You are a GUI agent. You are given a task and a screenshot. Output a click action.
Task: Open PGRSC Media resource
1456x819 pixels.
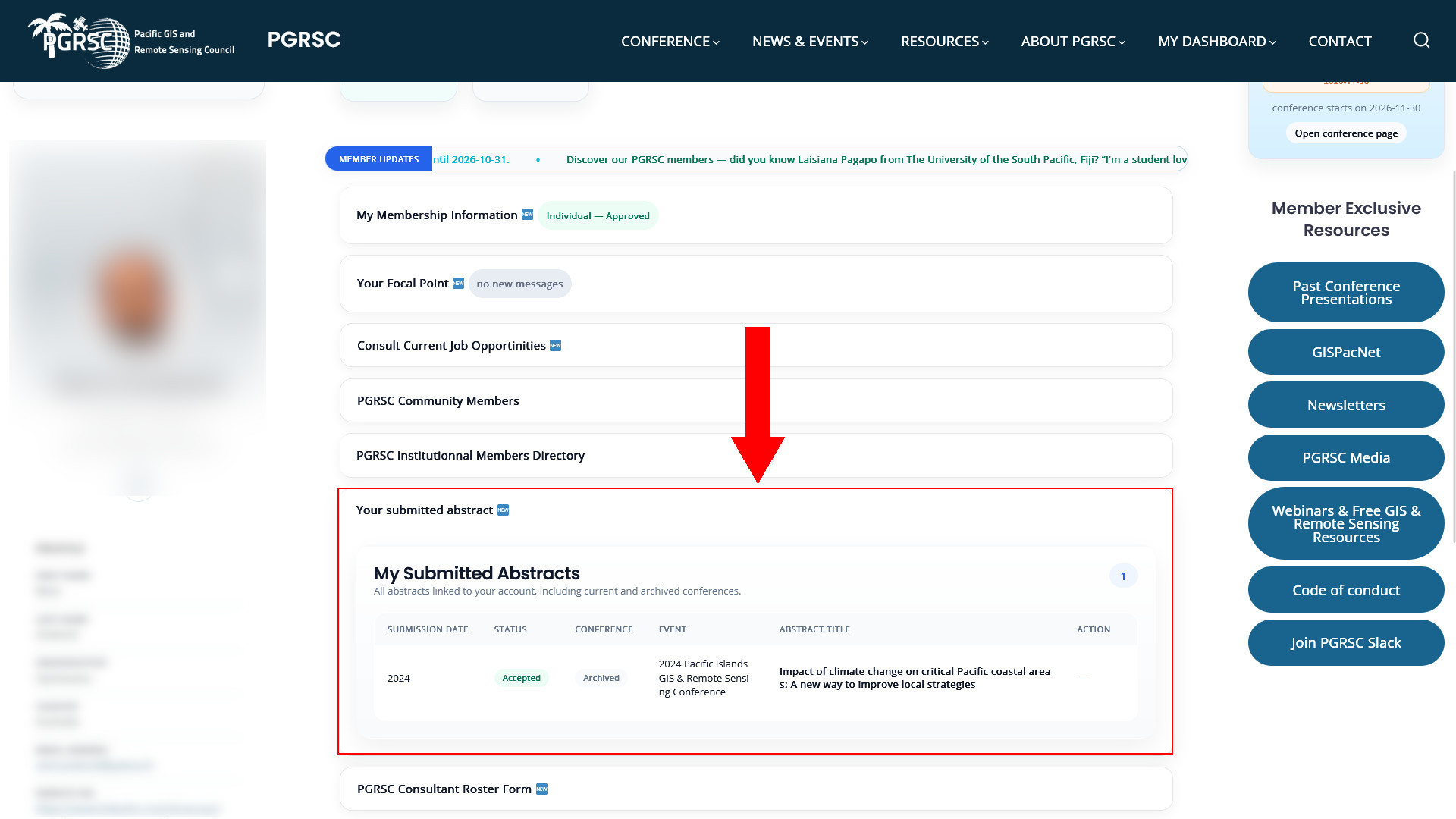point(1346,457)
